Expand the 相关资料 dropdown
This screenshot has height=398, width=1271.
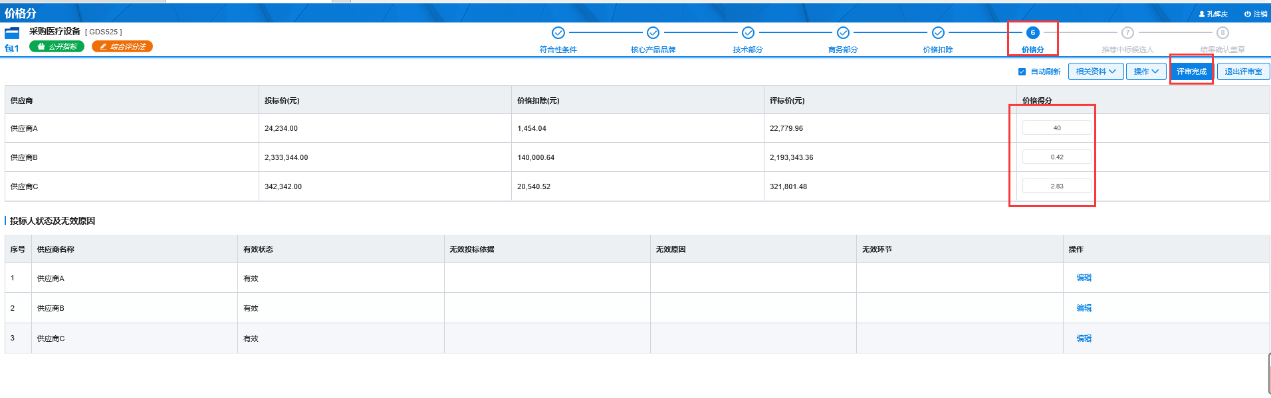coord(1094,72)
